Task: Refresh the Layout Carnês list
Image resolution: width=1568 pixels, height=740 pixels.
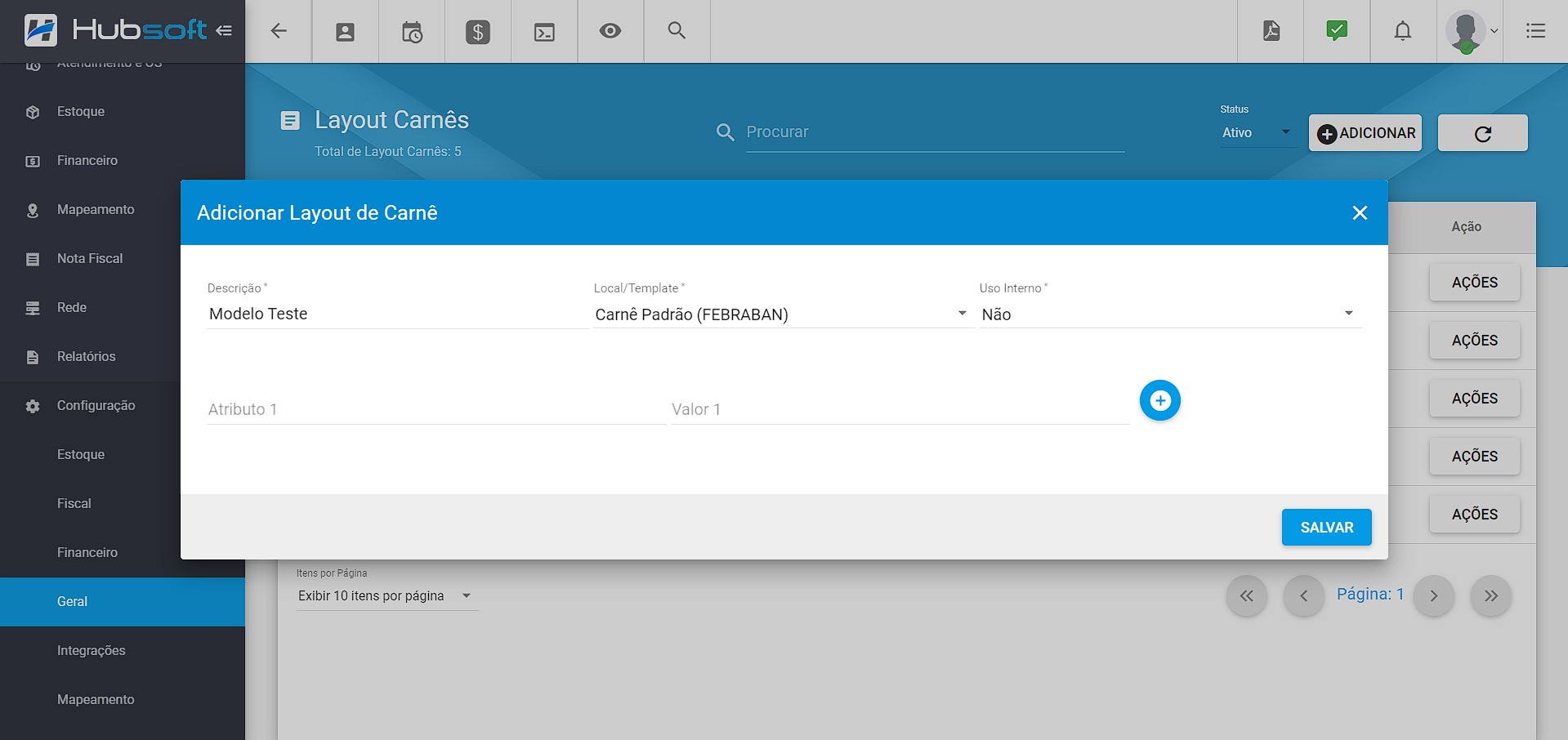Action: coord(1482,133)
